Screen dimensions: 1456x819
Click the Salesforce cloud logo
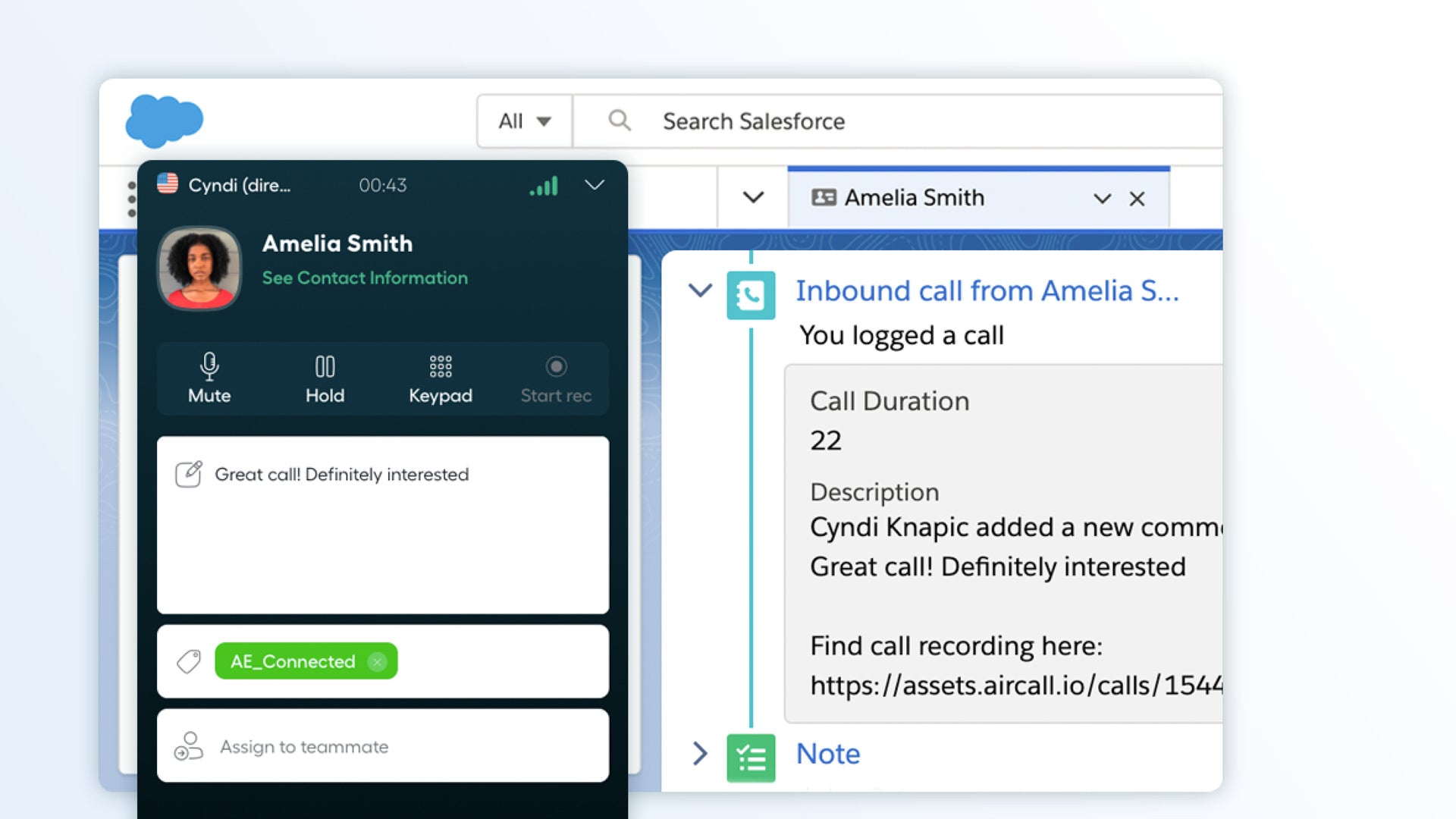coord(164,121)
